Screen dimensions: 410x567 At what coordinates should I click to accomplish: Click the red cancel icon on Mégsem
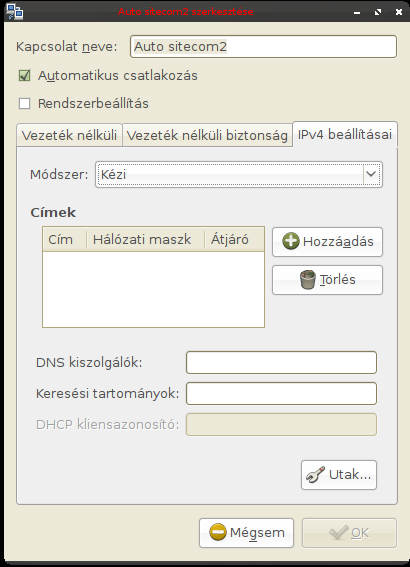coord(218,532)
